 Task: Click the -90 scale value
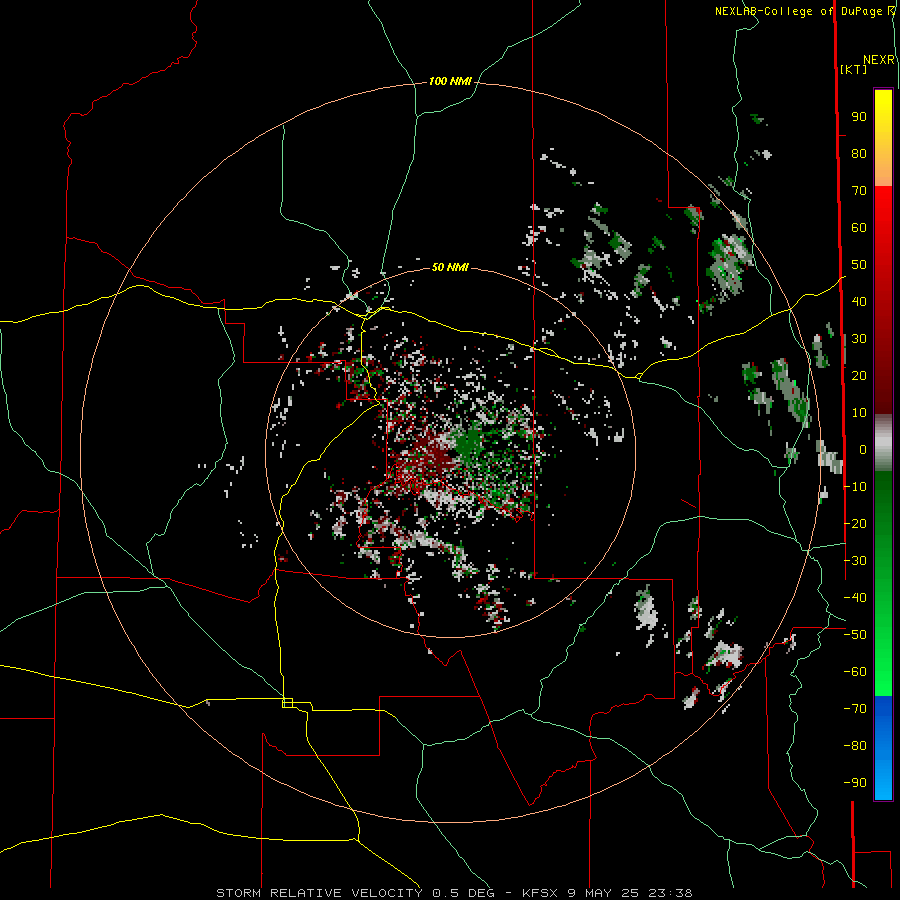tap(855, 783)
